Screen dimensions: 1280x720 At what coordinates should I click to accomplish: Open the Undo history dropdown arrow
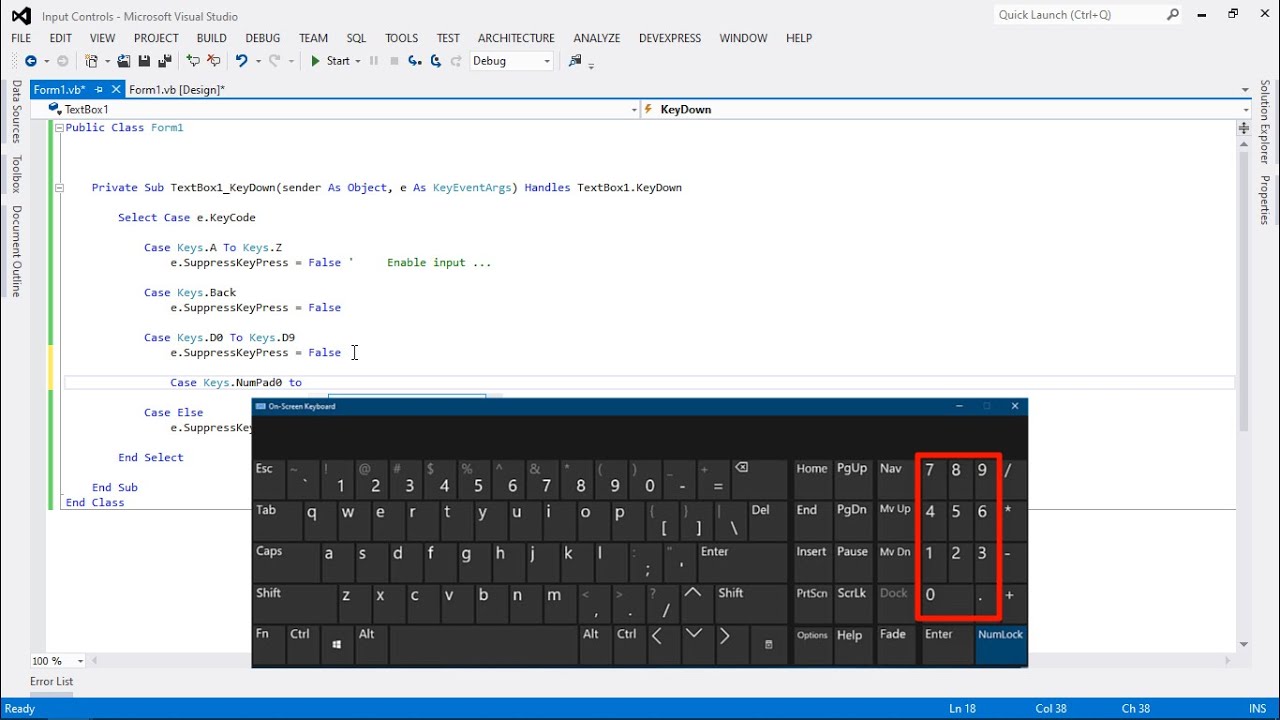(258, 61)
